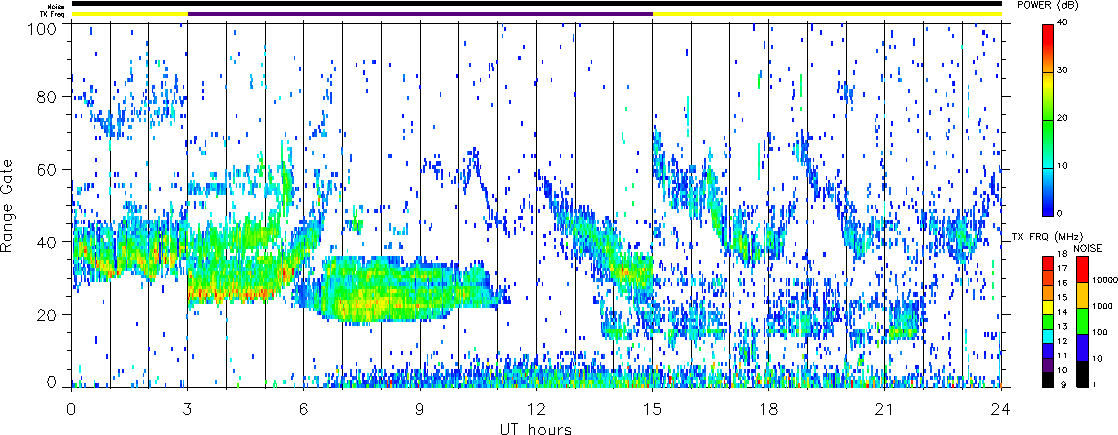Click x-axis tick label '12'
Image resolution: width=1118 pixels, height=435 pixels.
click(536, 409)
